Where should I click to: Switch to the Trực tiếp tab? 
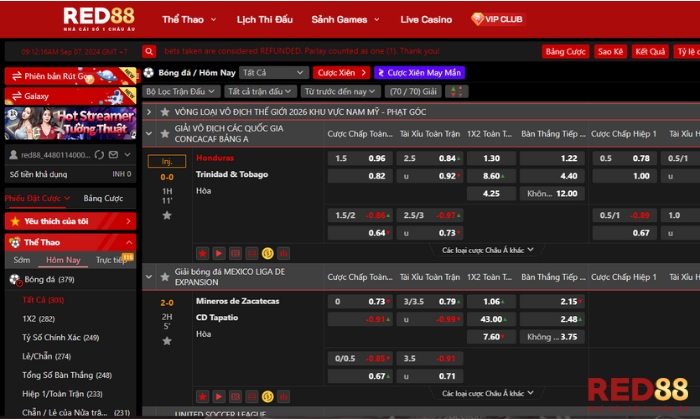pyautogui.click(x=112, y=260)
